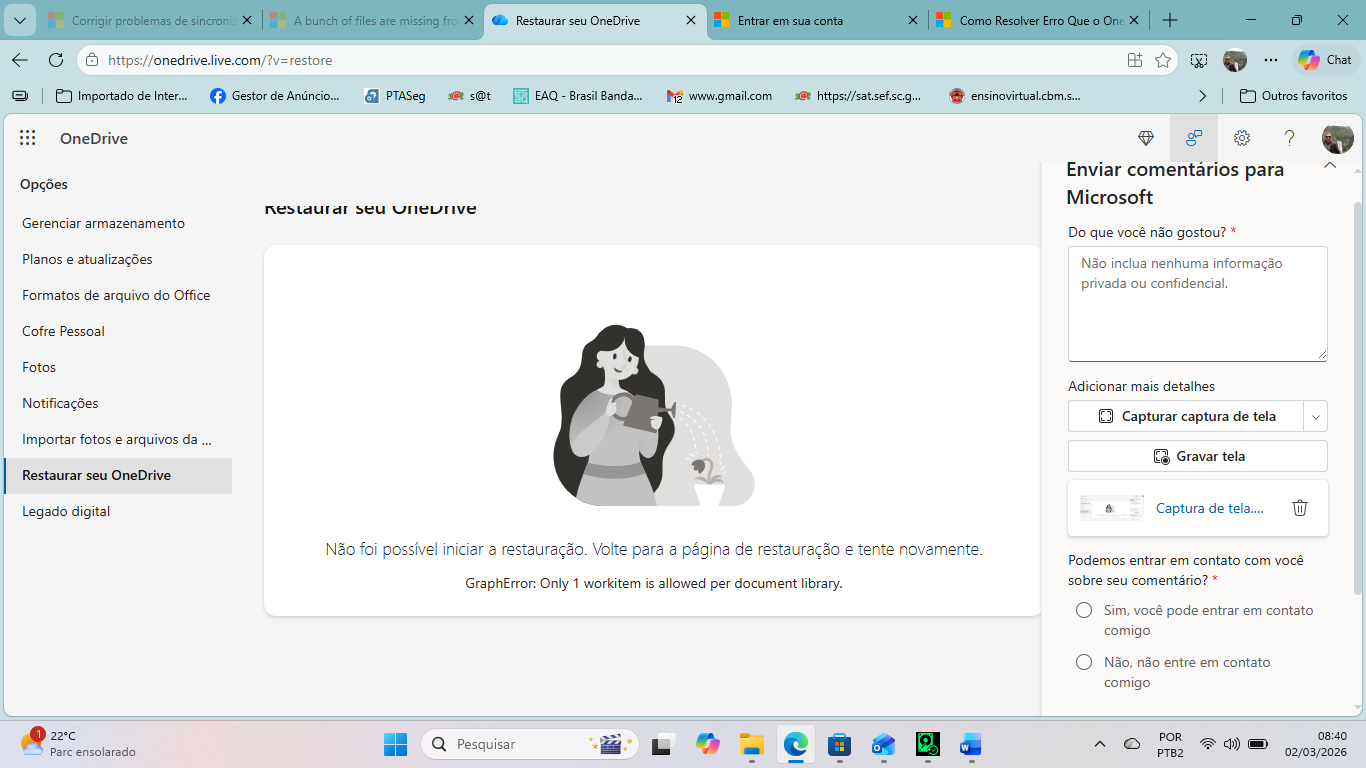This screenshot has height=768, width=1366.
Task: Click the Gravar tela button
Action: (x=1198, y=456)
